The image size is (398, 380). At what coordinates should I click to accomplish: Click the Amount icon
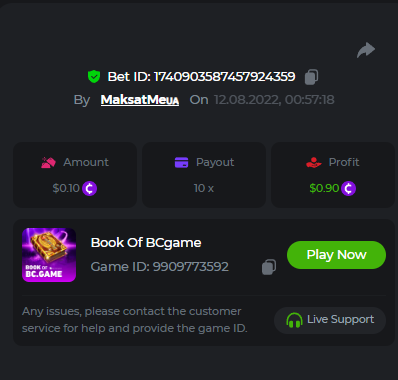pos(48,162)
